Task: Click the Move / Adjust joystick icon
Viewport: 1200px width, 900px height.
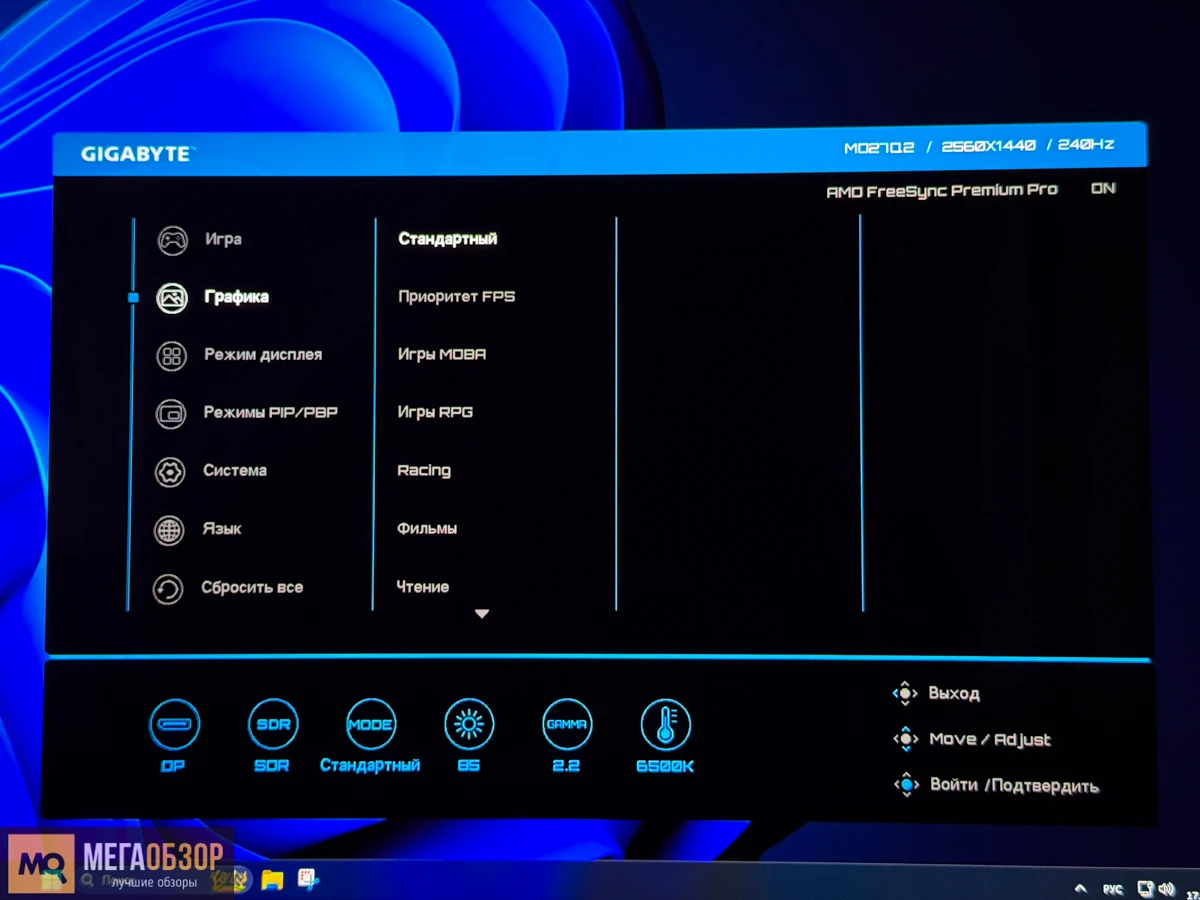Action: 905,739
